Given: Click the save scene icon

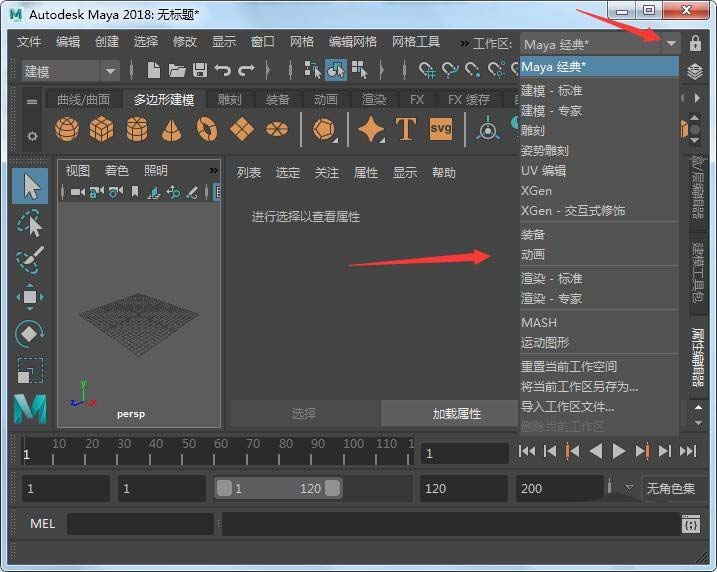Looking at the screenshot, I should (x=200, y=70).
